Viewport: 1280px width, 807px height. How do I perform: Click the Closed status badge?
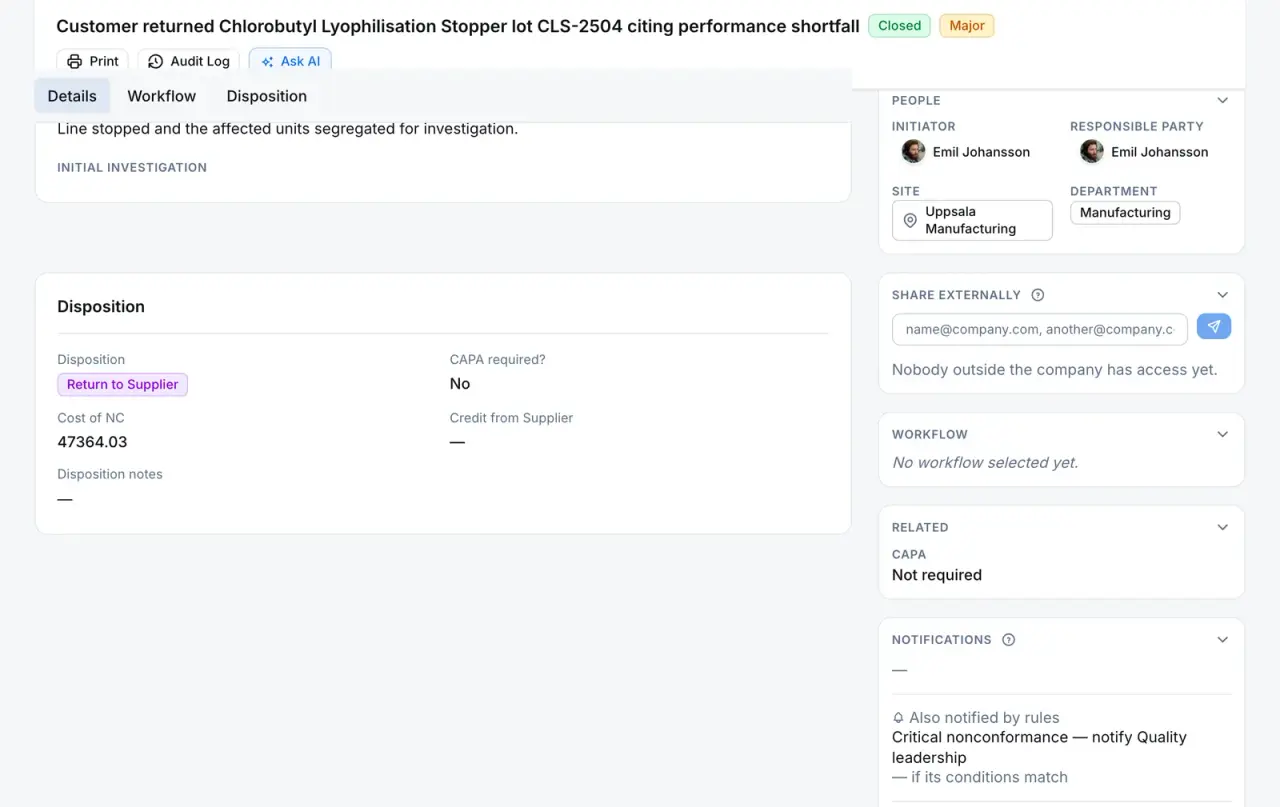[899, 26]
